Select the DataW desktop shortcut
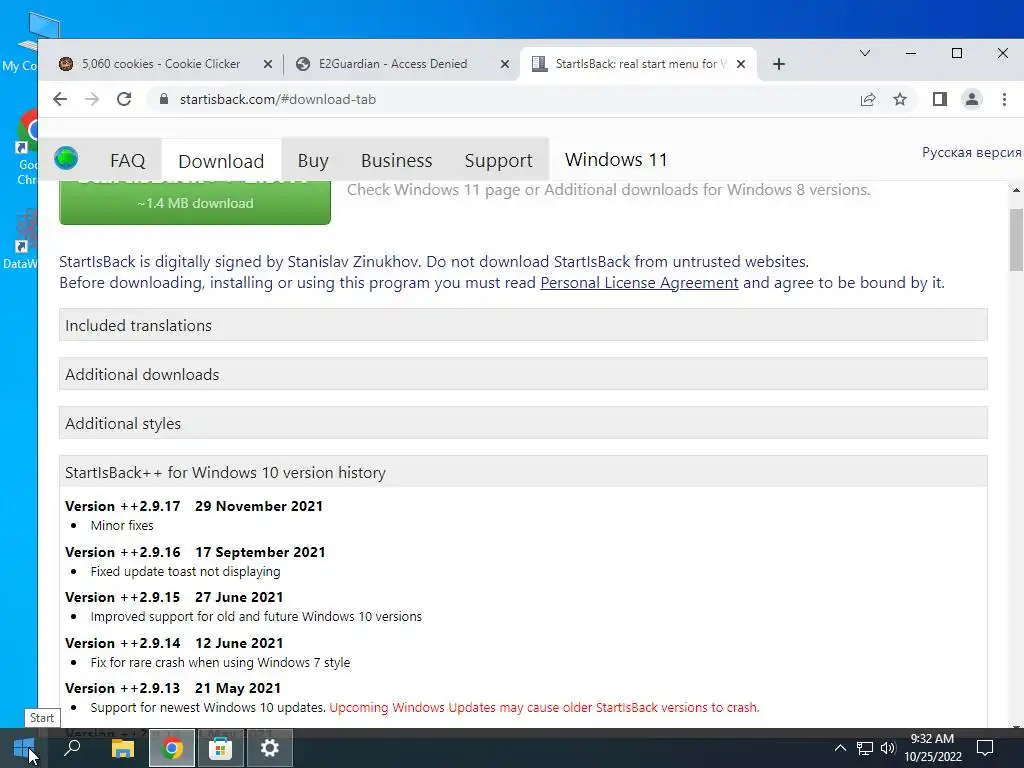This screenshot has height=768, width=1024. tap(21, 240)
